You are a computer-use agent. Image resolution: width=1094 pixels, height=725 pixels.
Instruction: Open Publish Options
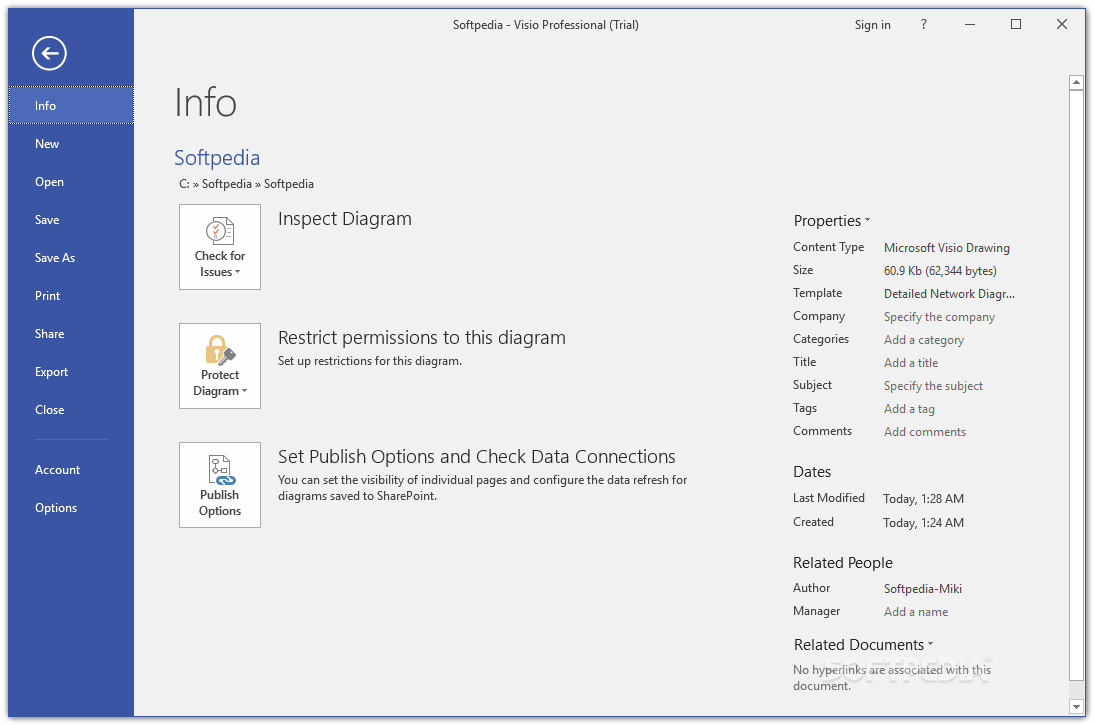pos(220,485)
